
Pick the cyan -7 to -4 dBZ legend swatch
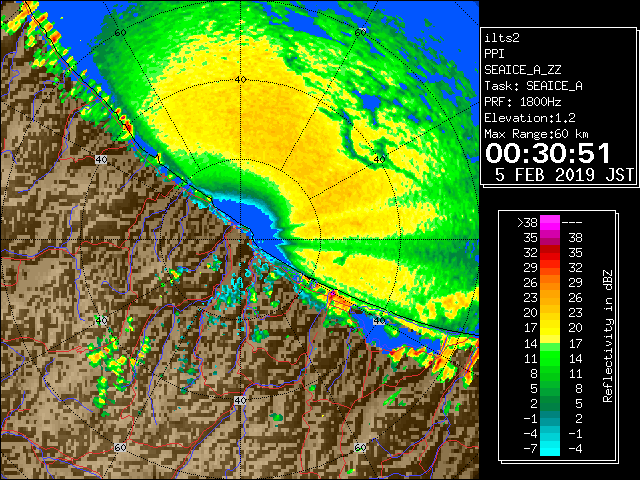(550, 449)
